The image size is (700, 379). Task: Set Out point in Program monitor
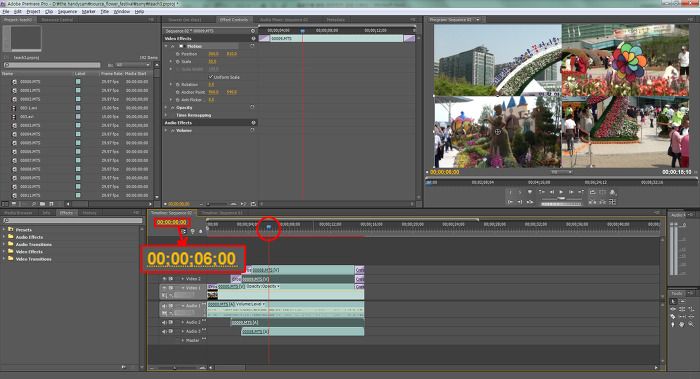(x=520, y=192)
